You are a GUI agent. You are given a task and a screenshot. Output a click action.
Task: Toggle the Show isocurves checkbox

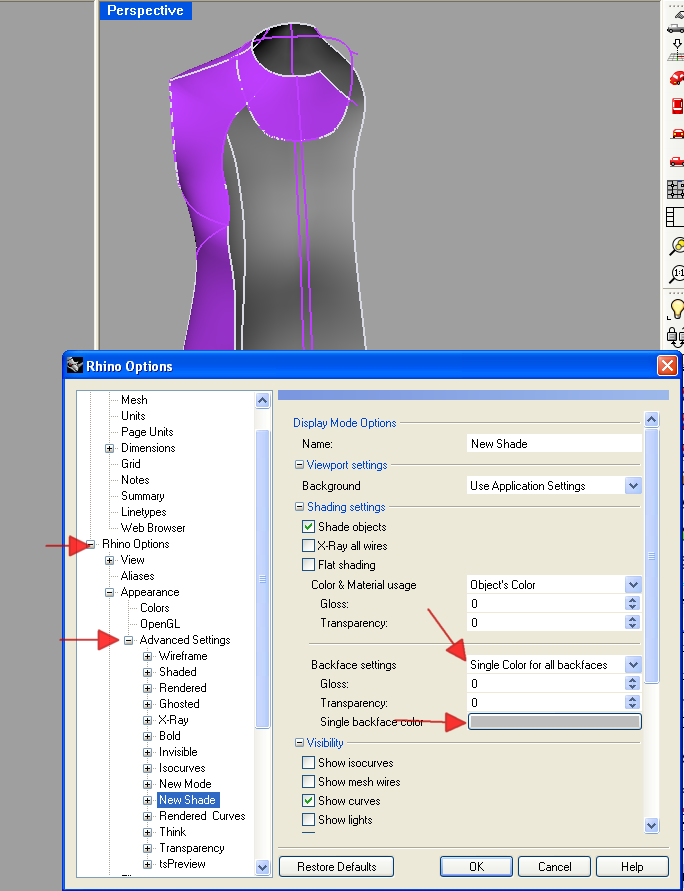click(x=309, y=763)
